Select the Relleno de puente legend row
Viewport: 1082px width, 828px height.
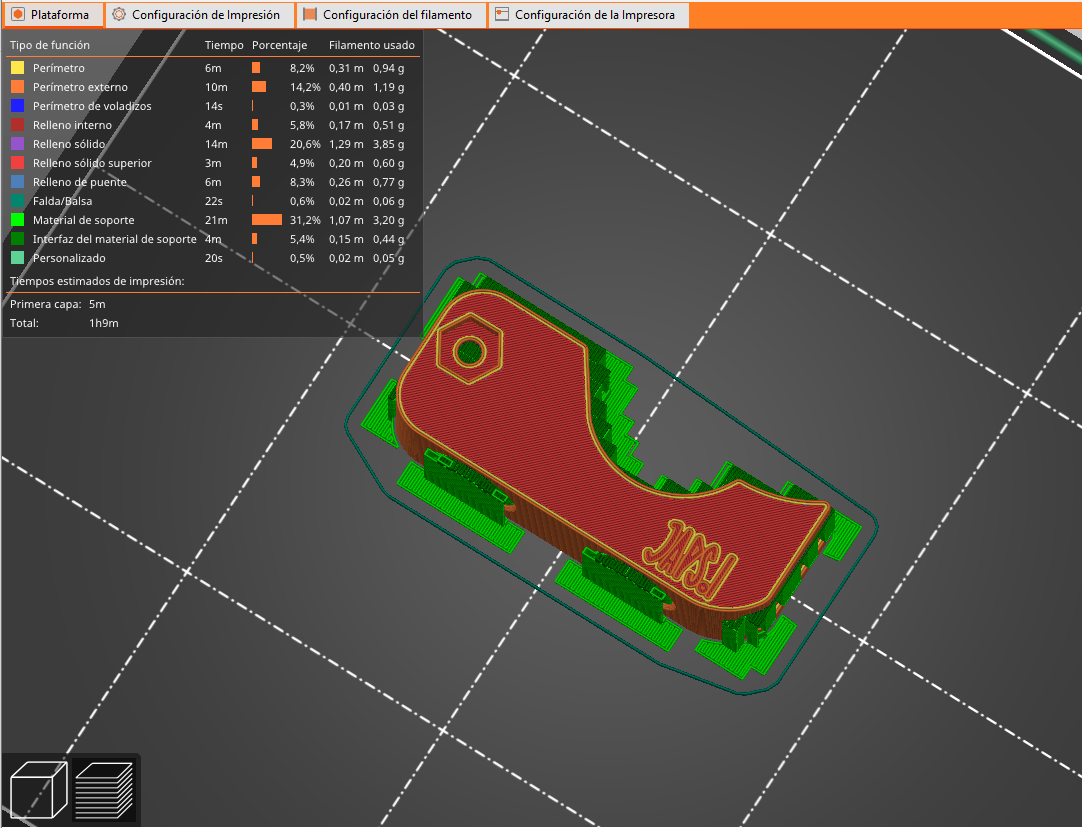coord(79,182)
